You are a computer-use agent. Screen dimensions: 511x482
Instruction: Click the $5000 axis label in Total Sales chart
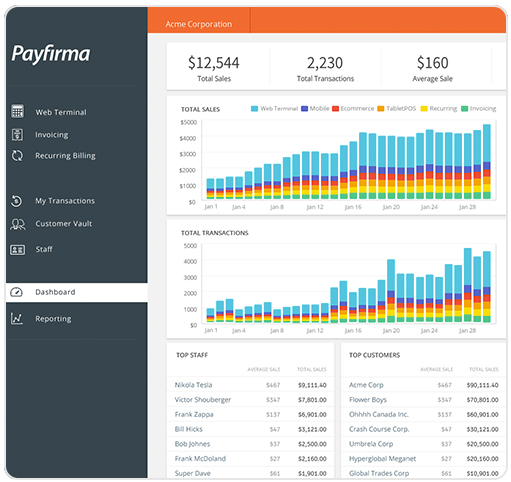pyautogui.click(x=189, y=122)
